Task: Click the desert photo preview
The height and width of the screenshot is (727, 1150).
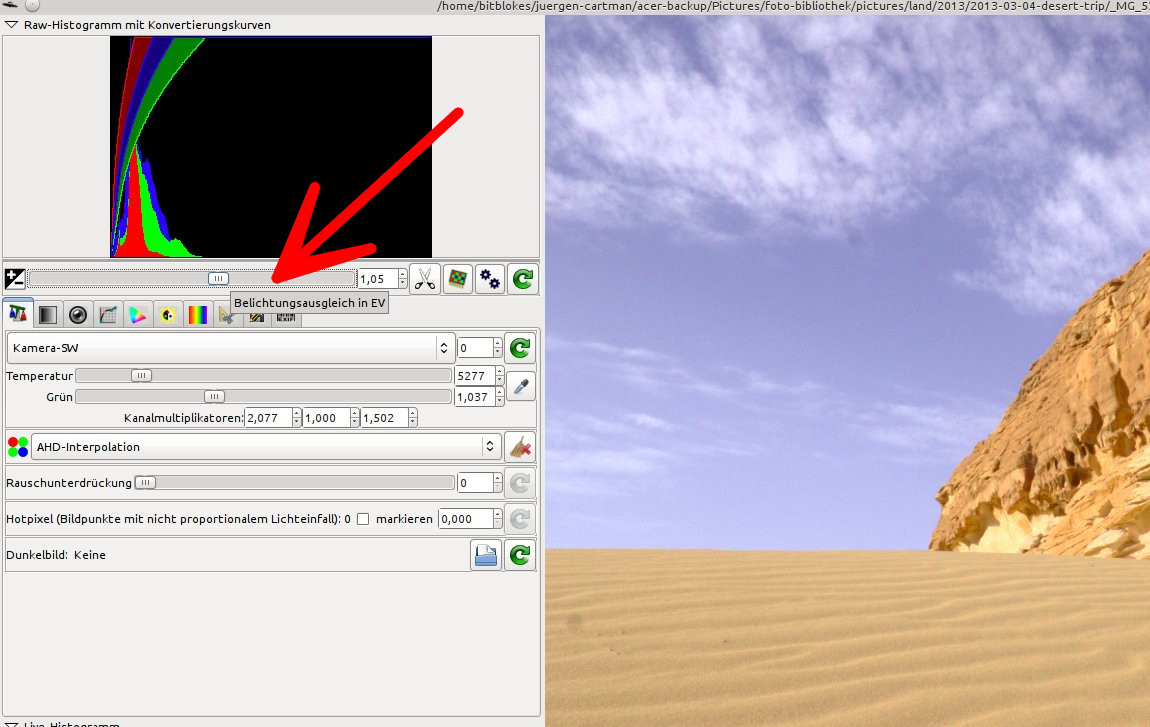Action: coord(847,370)
